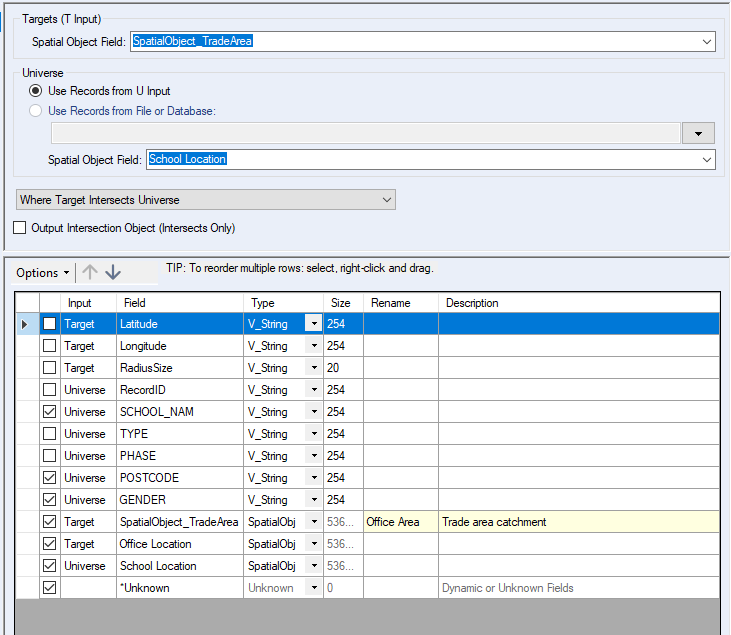Open the Targets Spatial Object Field dropdown
This screenshot has height=635, width=731.
[707, 42]
